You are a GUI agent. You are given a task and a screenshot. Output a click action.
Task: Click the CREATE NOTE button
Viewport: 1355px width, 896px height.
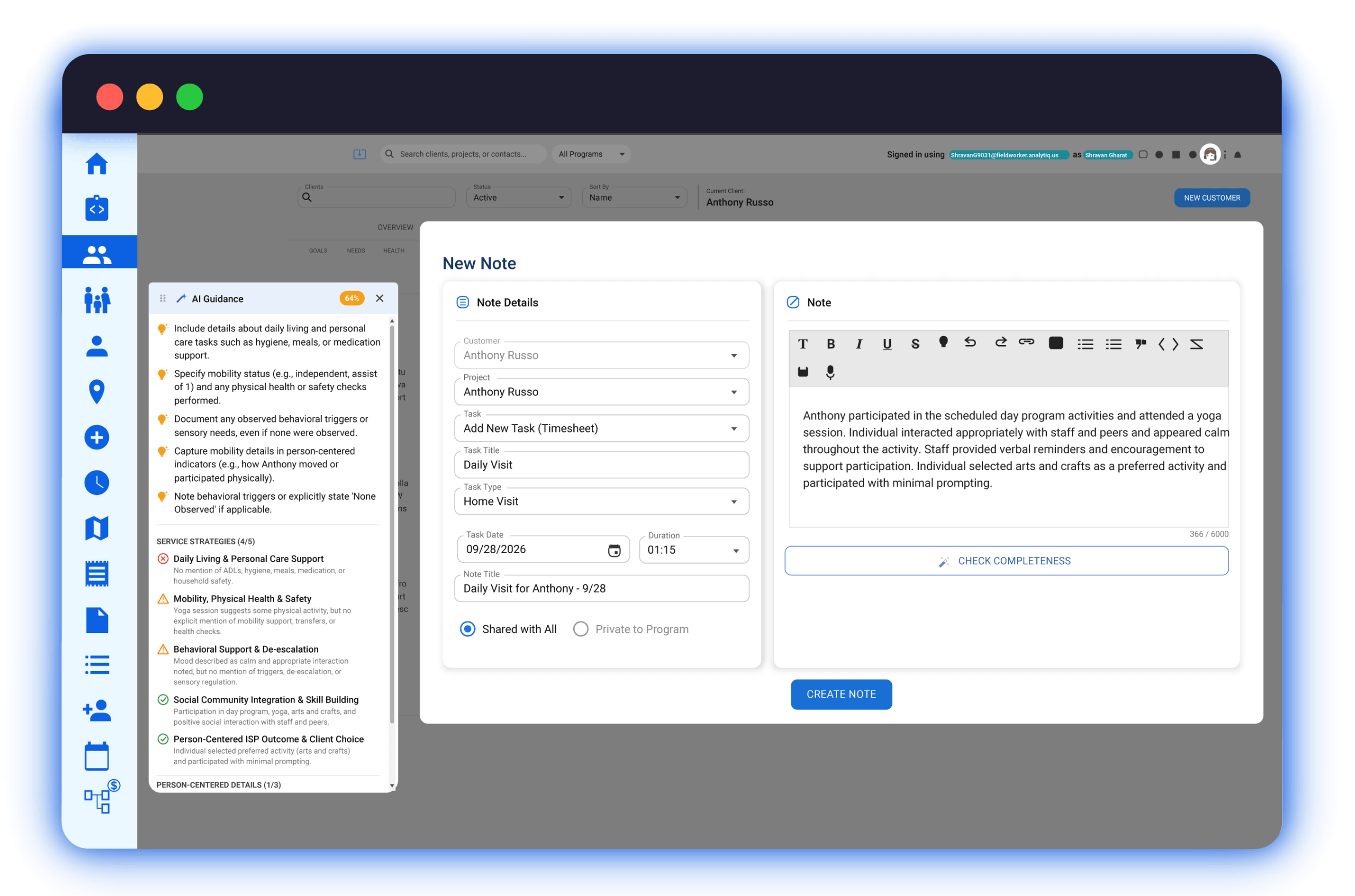[x=841, y=694]
